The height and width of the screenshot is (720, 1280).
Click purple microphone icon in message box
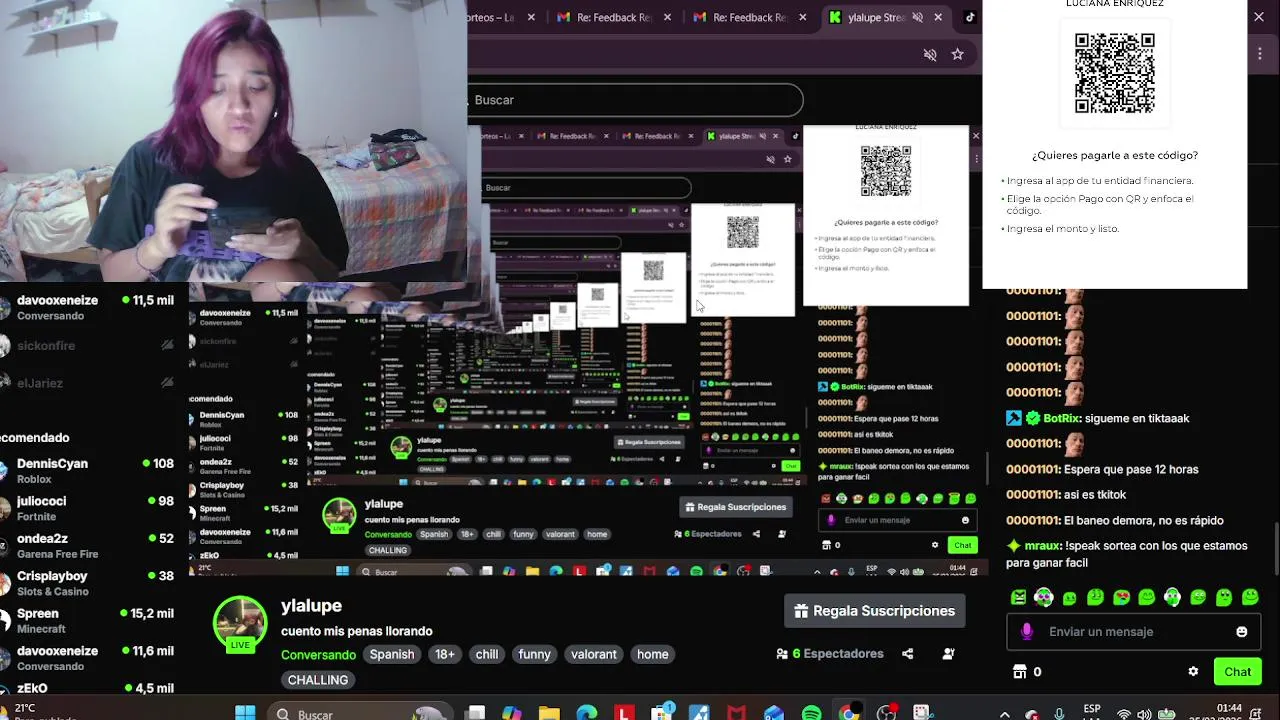1027,632
